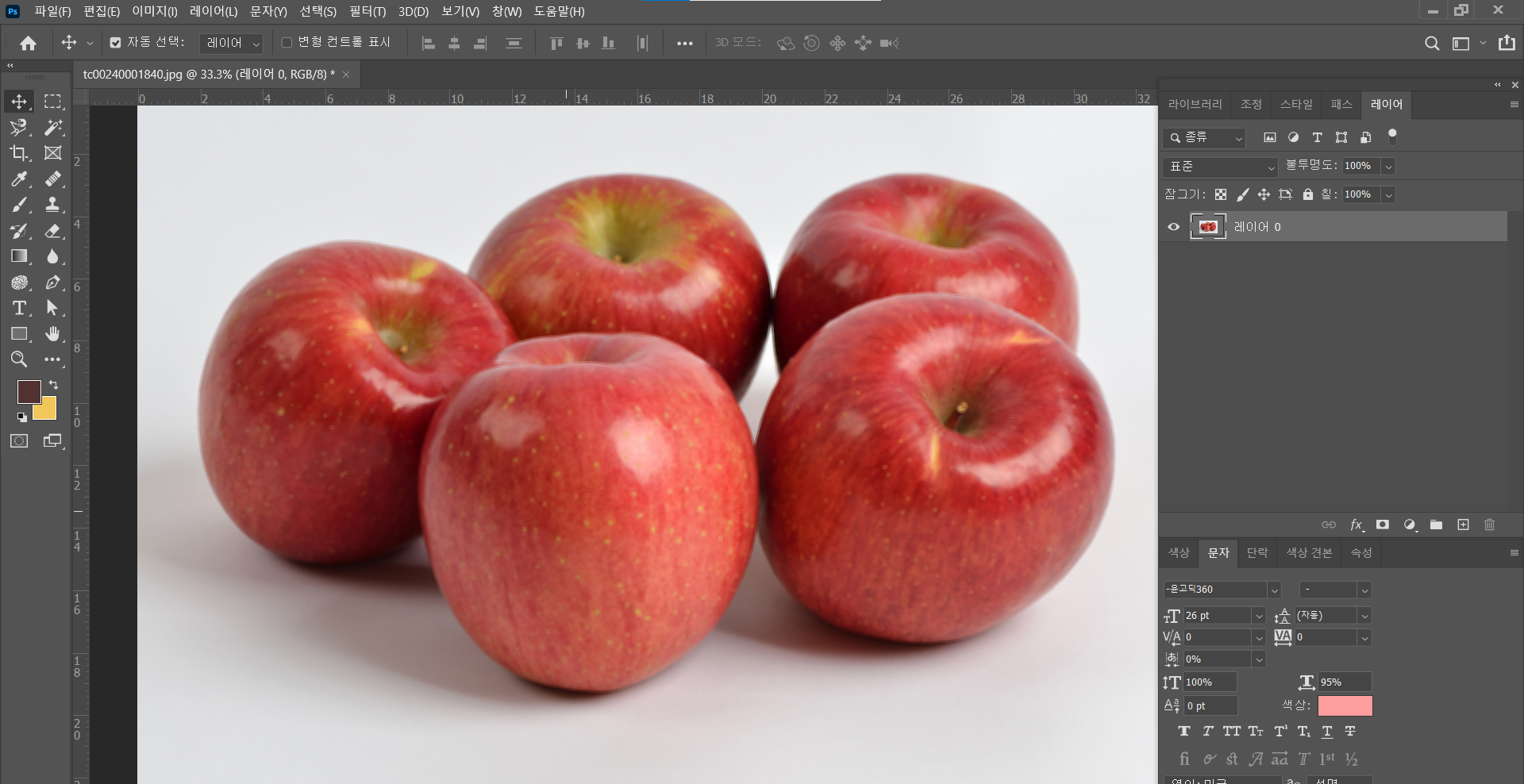
Task: Select the Blur tool
Action: pyautogui.click(x=52, y=256)
